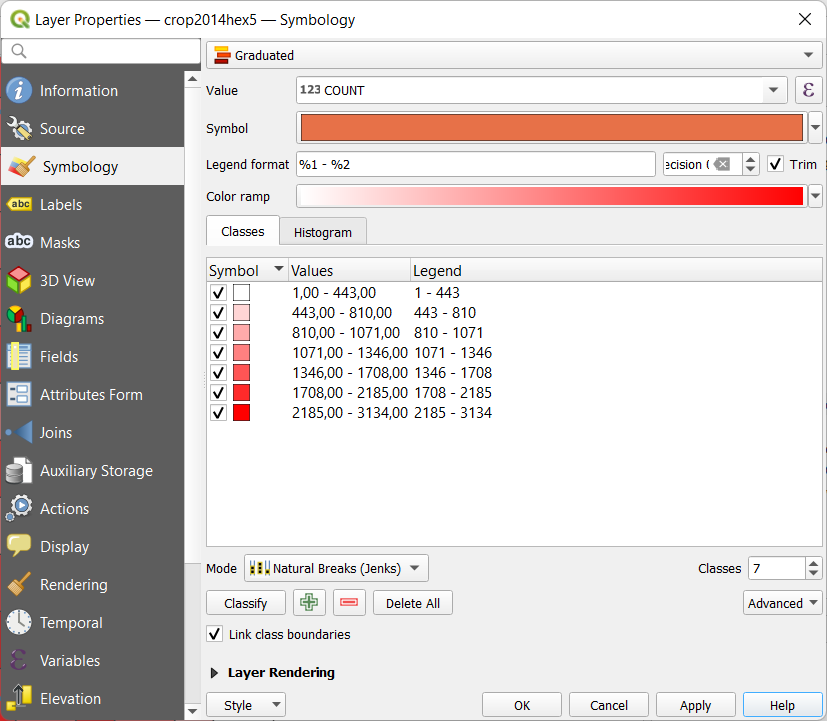Toggle the Trim checkbox

point(775,164)
